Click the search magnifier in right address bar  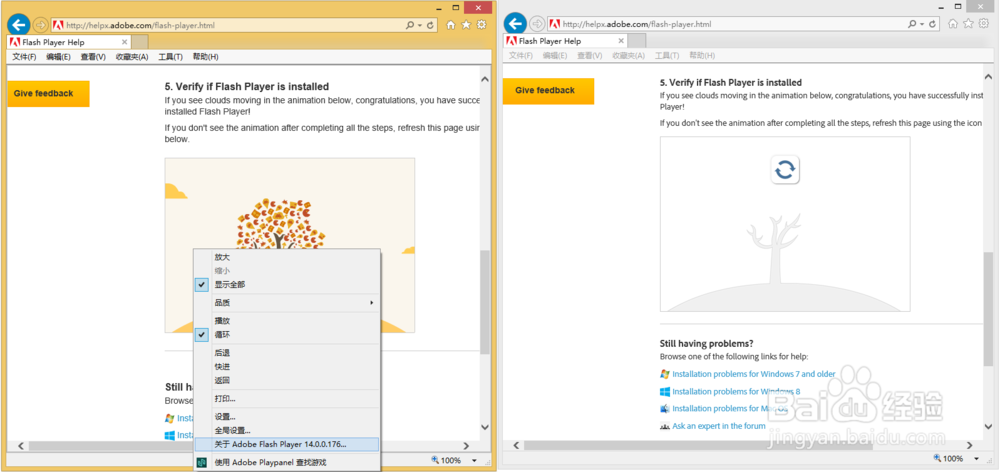913,24
